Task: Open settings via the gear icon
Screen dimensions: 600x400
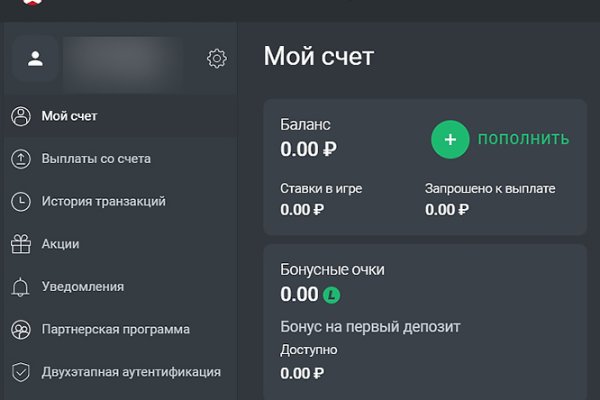Action: (x=216, y=59)
